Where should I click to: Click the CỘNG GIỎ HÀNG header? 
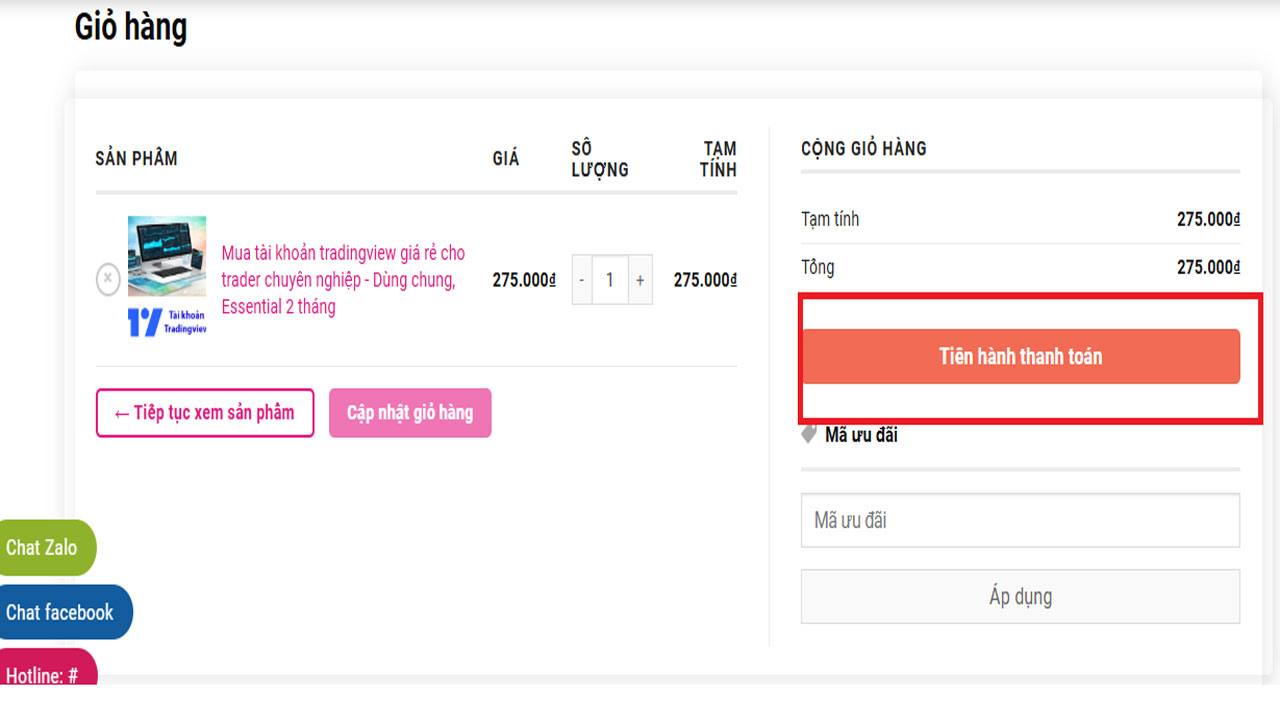pos(864,148)
